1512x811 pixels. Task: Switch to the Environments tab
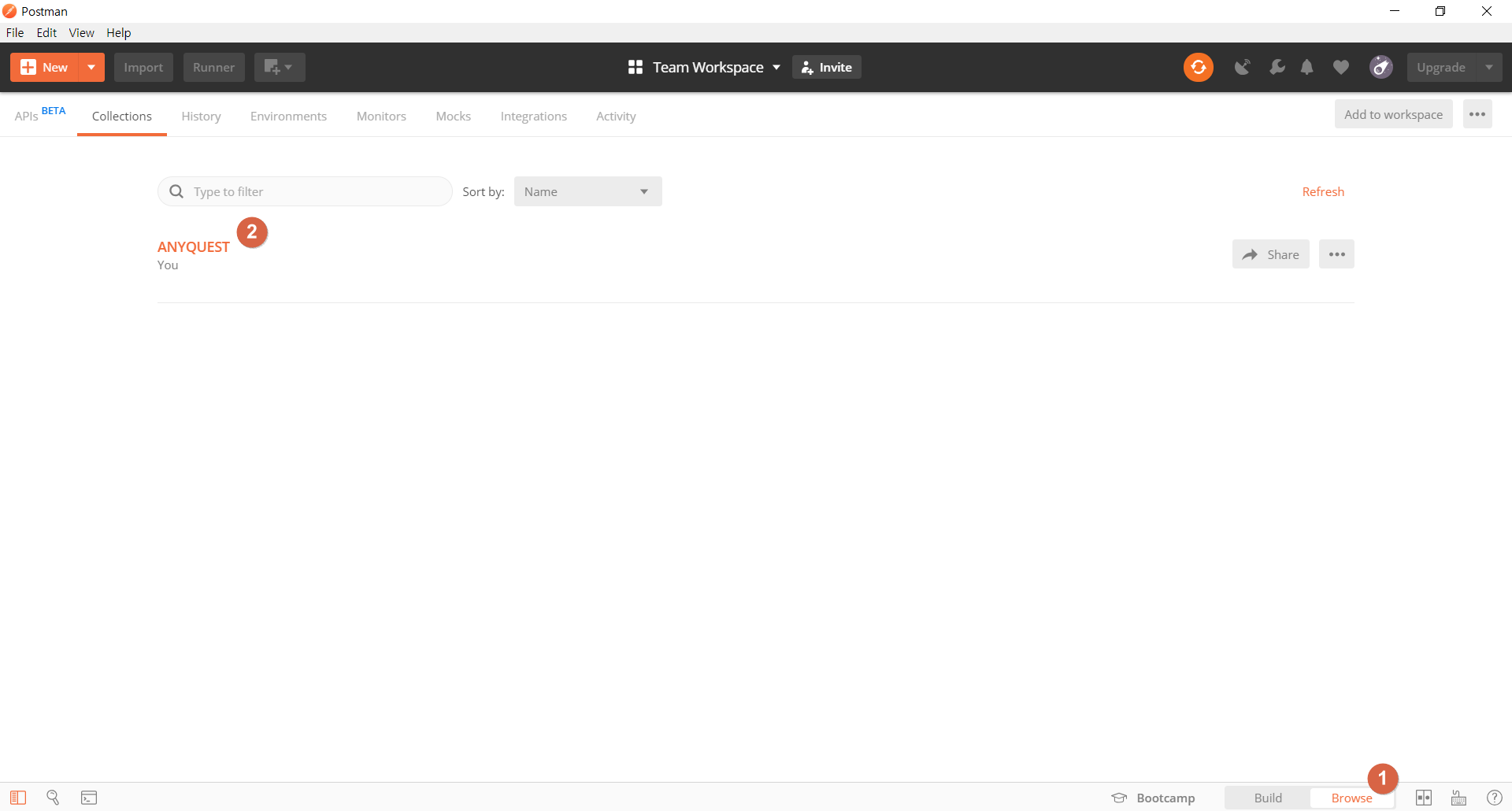288,116
